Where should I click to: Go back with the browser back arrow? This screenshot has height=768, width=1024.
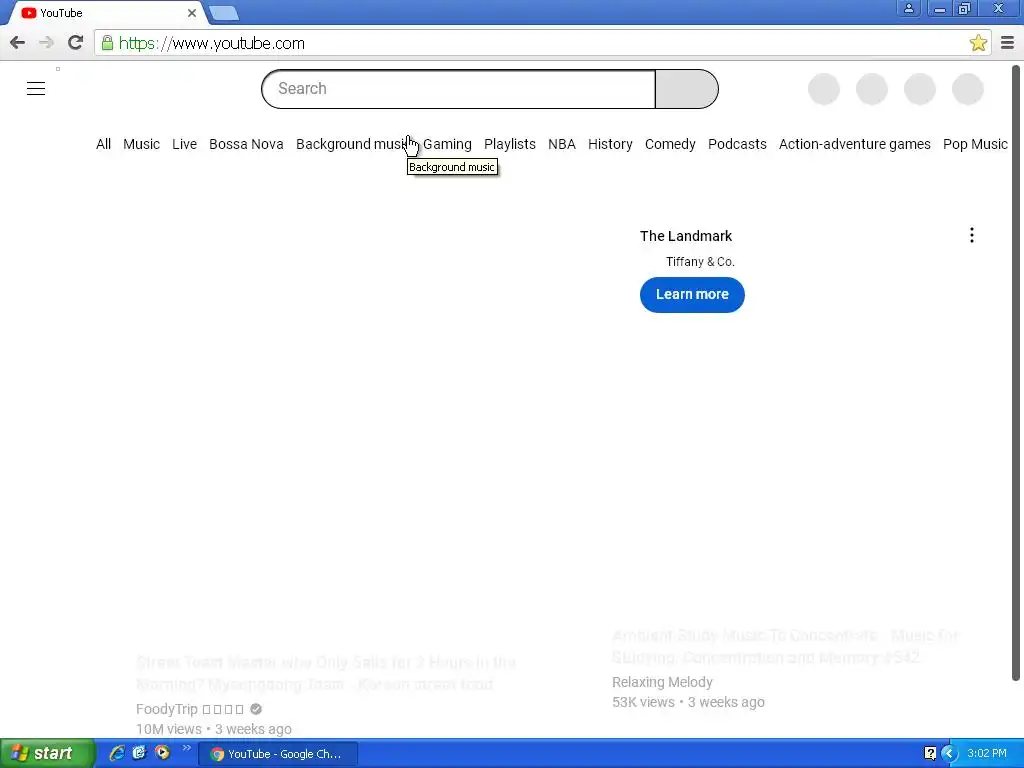click(18, 43)
